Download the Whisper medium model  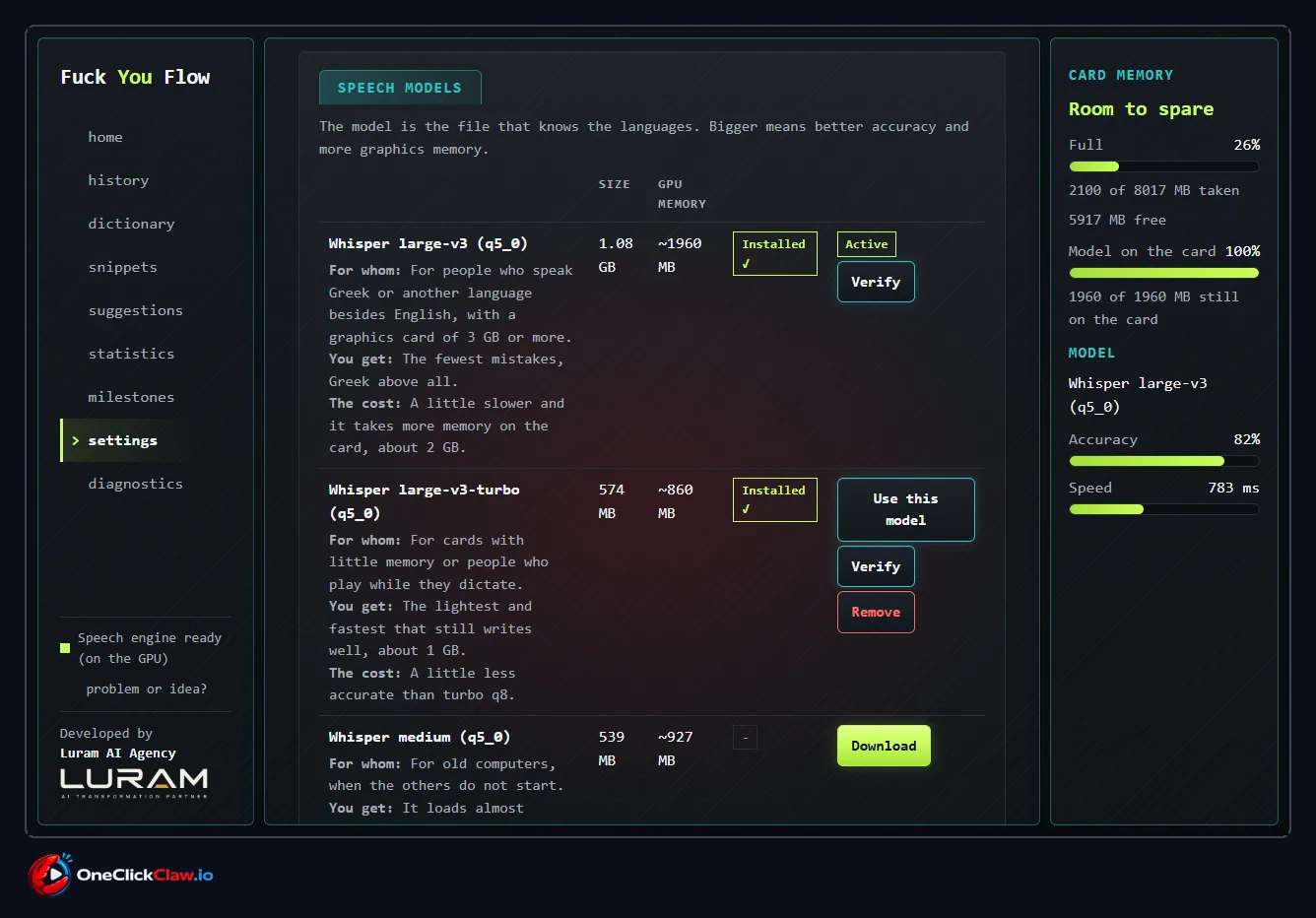click(884, 746)
